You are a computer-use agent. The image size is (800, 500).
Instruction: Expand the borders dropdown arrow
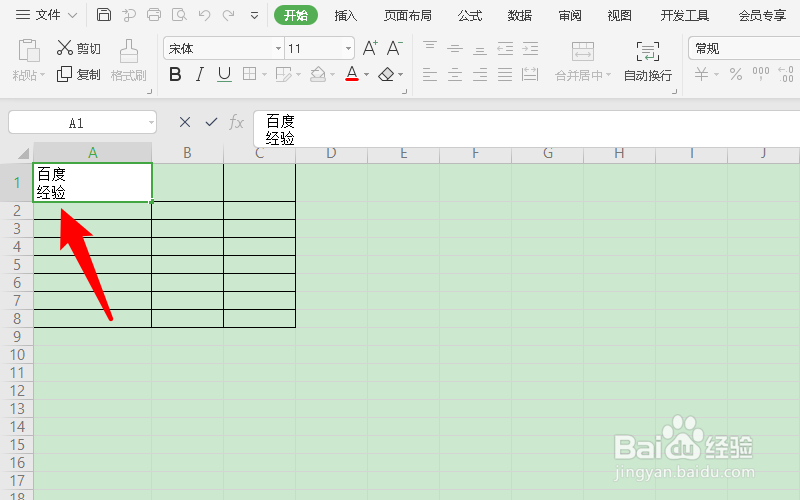tap(264, 74)
